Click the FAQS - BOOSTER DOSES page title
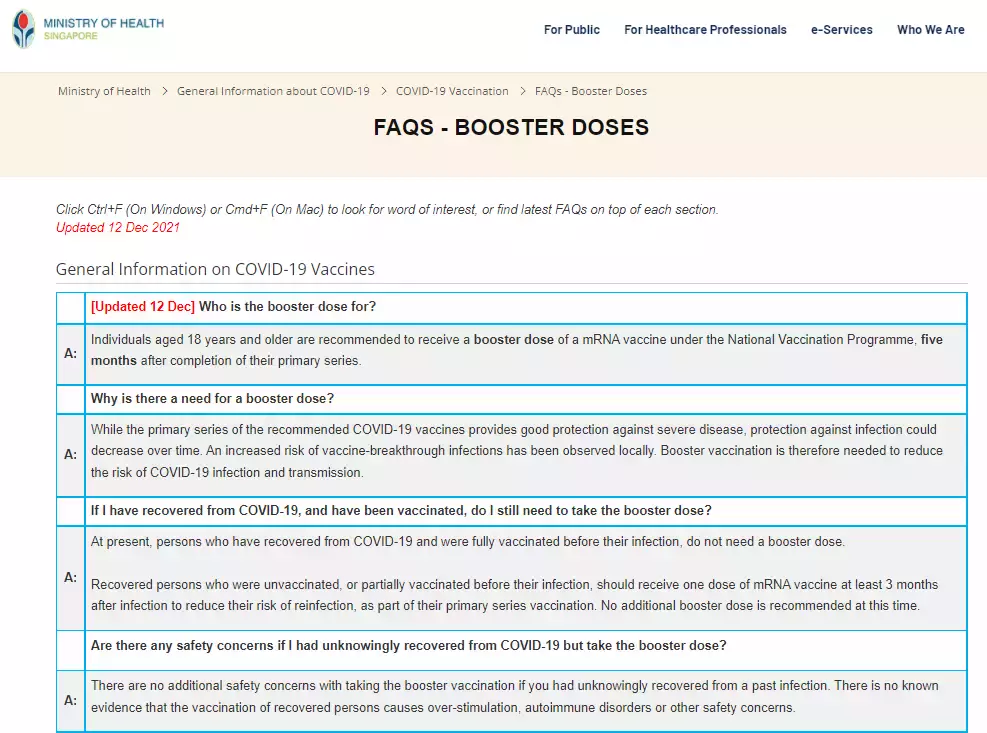987x733 pixels. pyautogui.click(x=511, y=128)
